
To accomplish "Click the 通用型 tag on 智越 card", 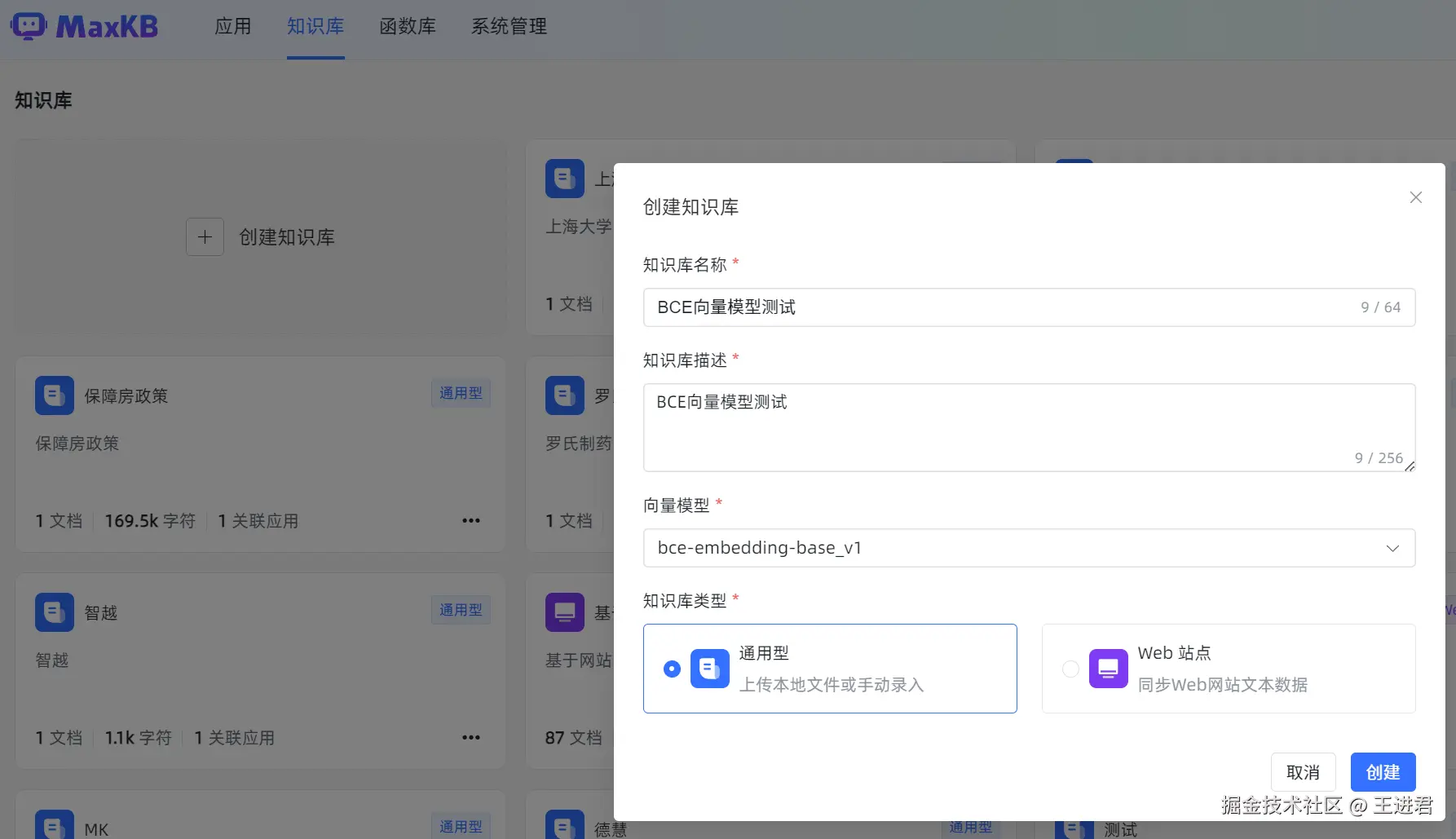I will tap(461, 610).
